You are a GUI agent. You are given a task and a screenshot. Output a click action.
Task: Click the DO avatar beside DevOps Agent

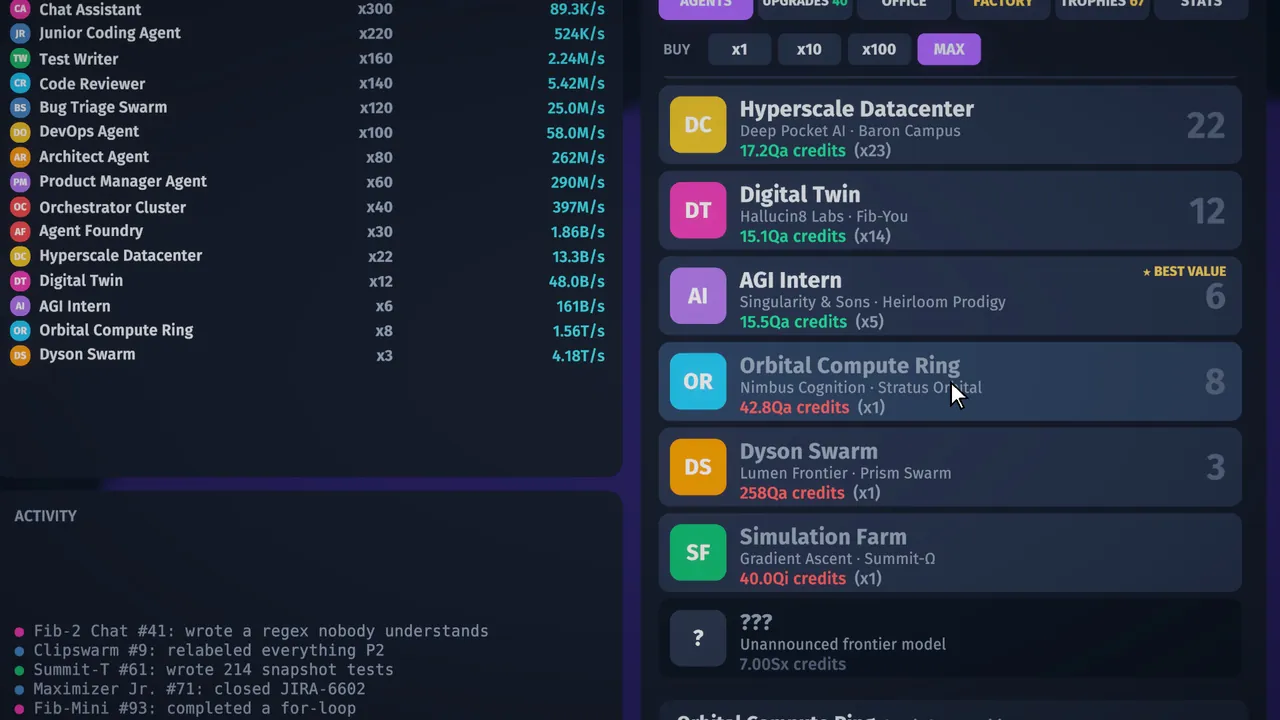point(20,132)
